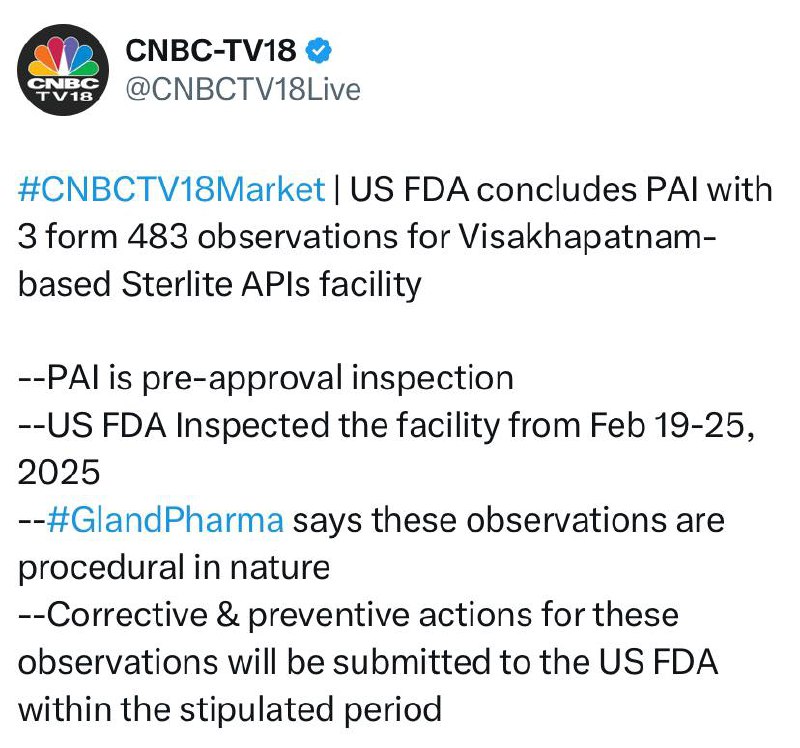Open the #GlandPharma hashtag
Image resolution: width=800 pixels, height=748 pixels.
click(x=165, y=520)
